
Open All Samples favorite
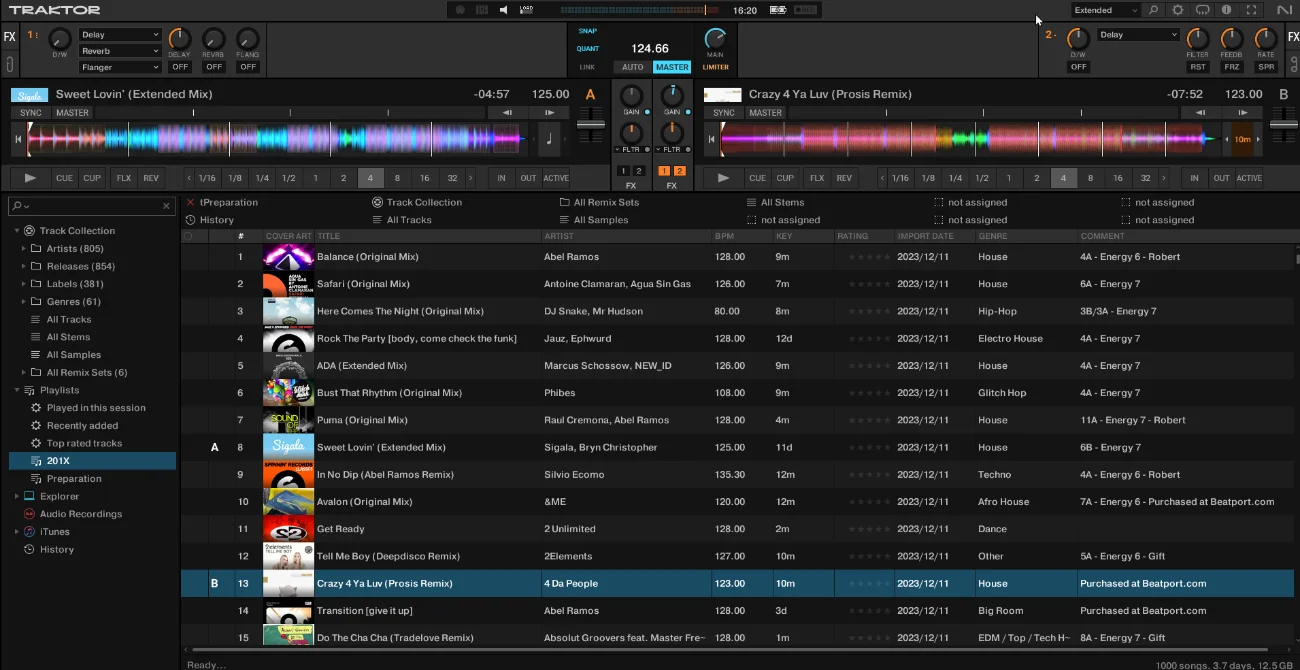coord(594,220)
